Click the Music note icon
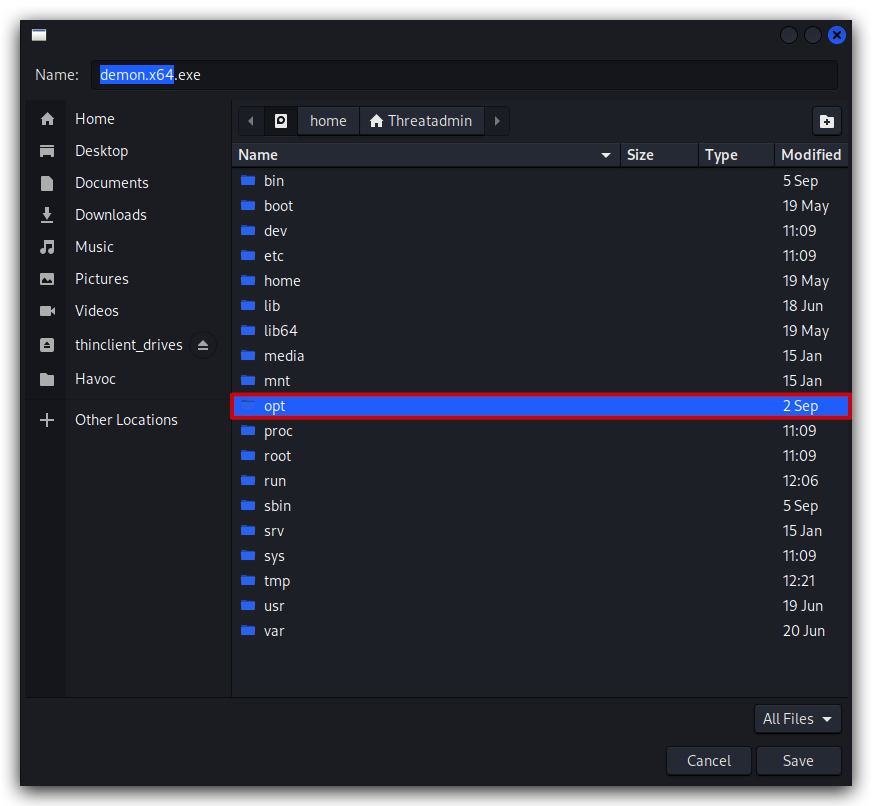Screen dimensions: 872x806 click(47, 247)
